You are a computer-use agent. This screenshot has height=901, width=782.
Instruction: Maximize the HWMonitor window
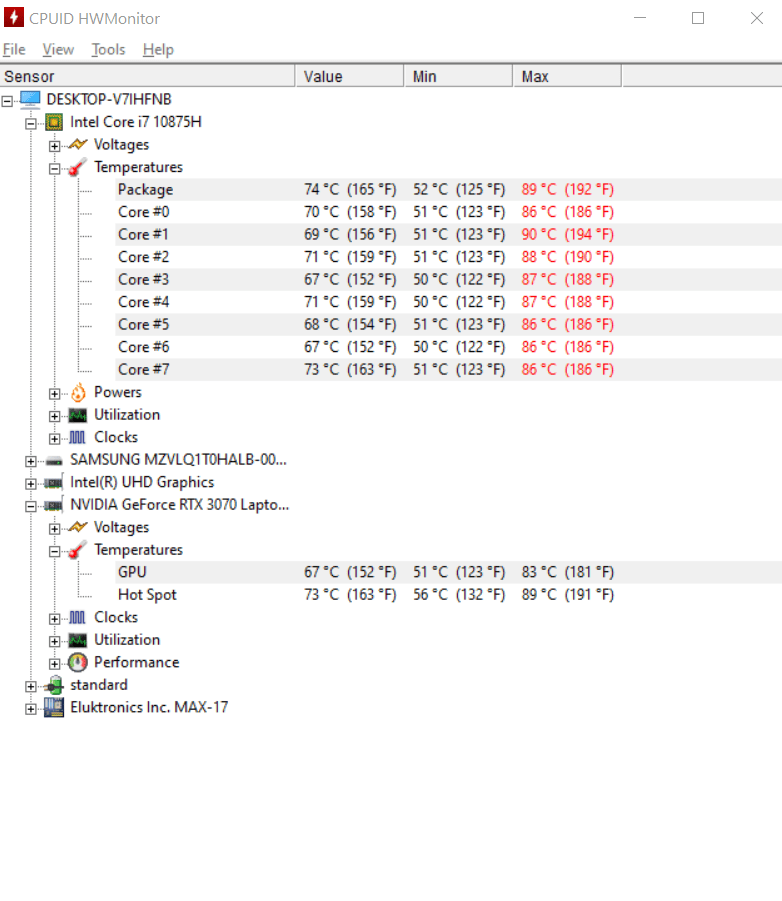[698, 18]
